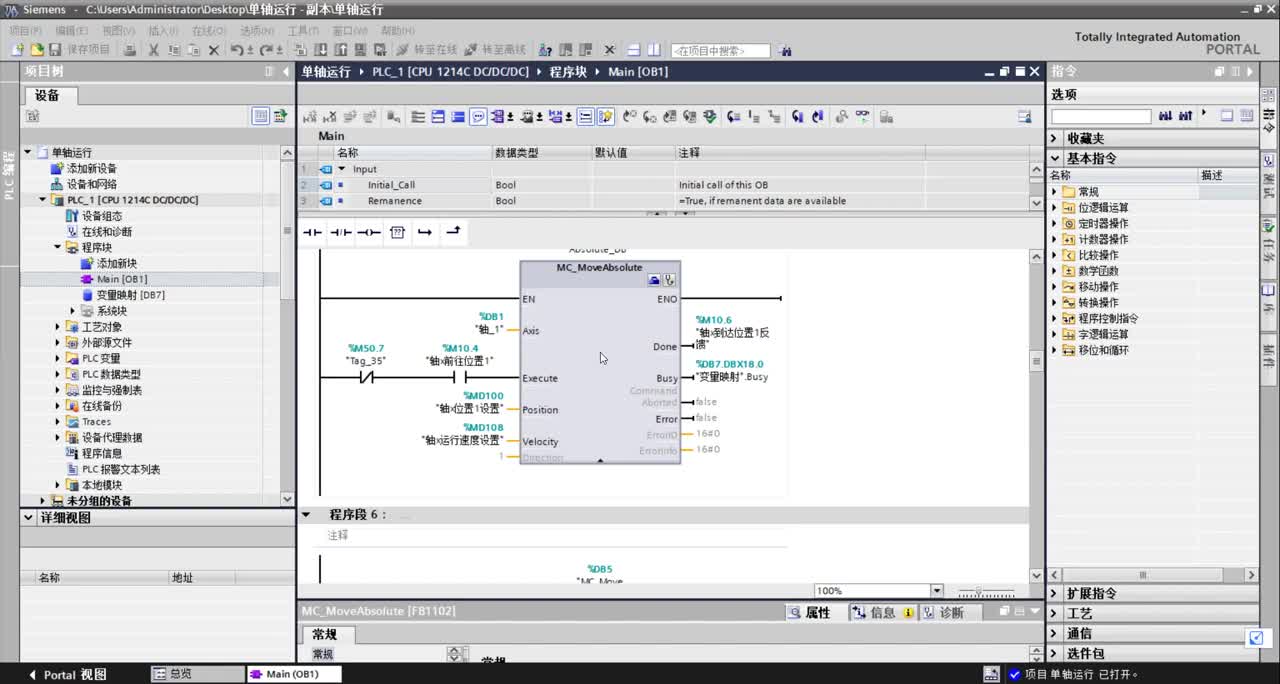
Task: Click the Open project folder icon
Action: 37,49
